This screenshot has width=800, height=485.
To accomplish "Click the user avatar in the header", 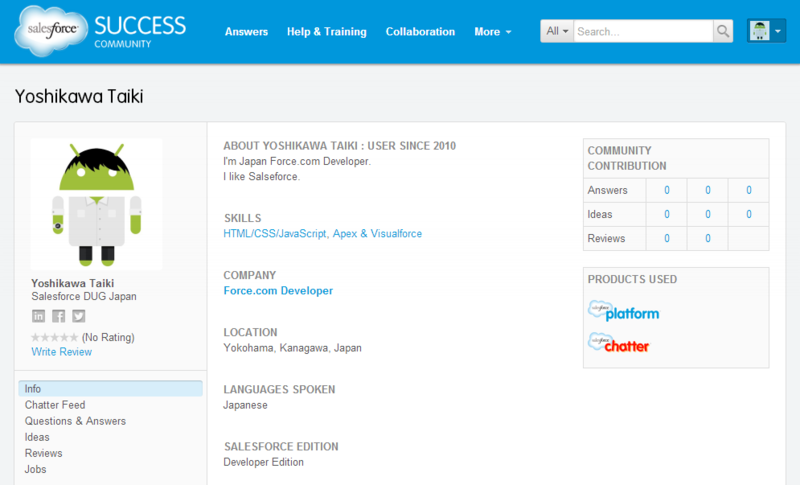I will [759, 31].
